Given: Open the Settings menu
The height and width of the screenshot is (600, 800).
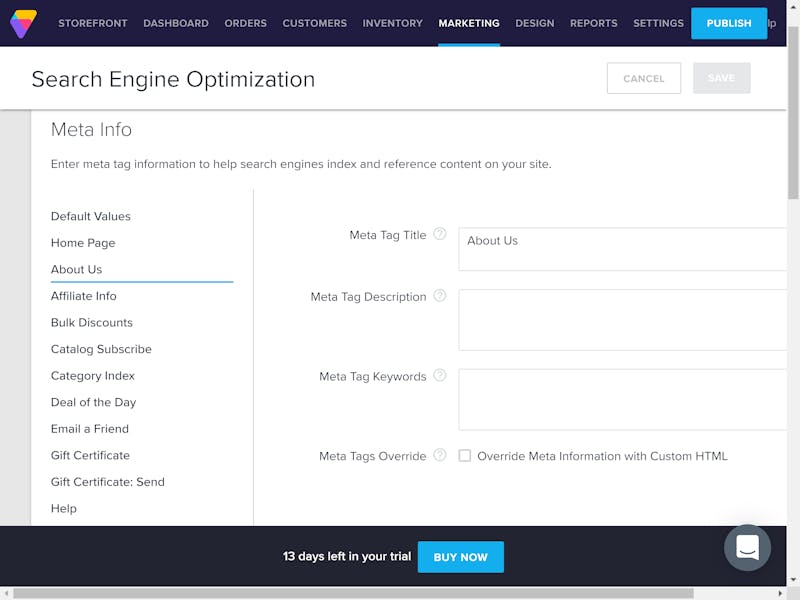Looking at the screenshot, I should (658, 23).
